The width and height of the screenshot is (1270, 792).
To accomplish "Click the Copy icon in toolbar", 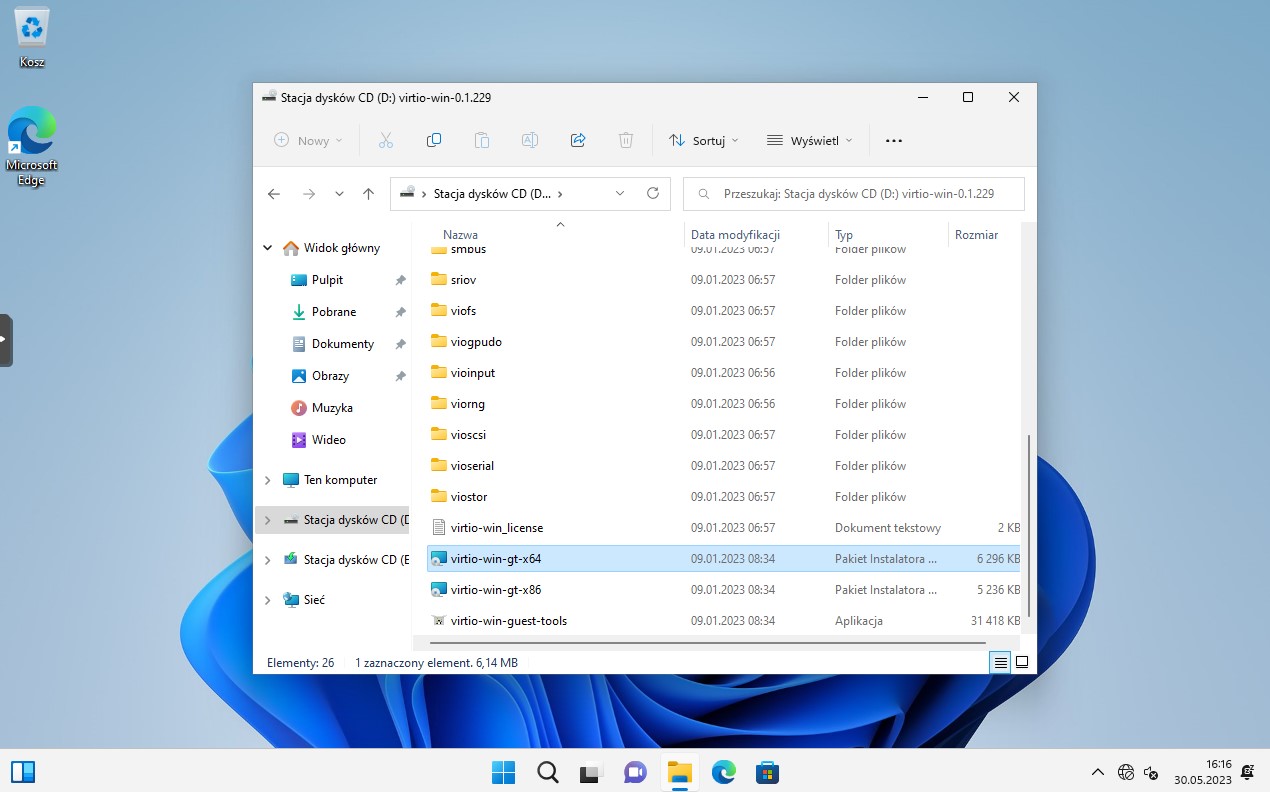I will 434,141.
